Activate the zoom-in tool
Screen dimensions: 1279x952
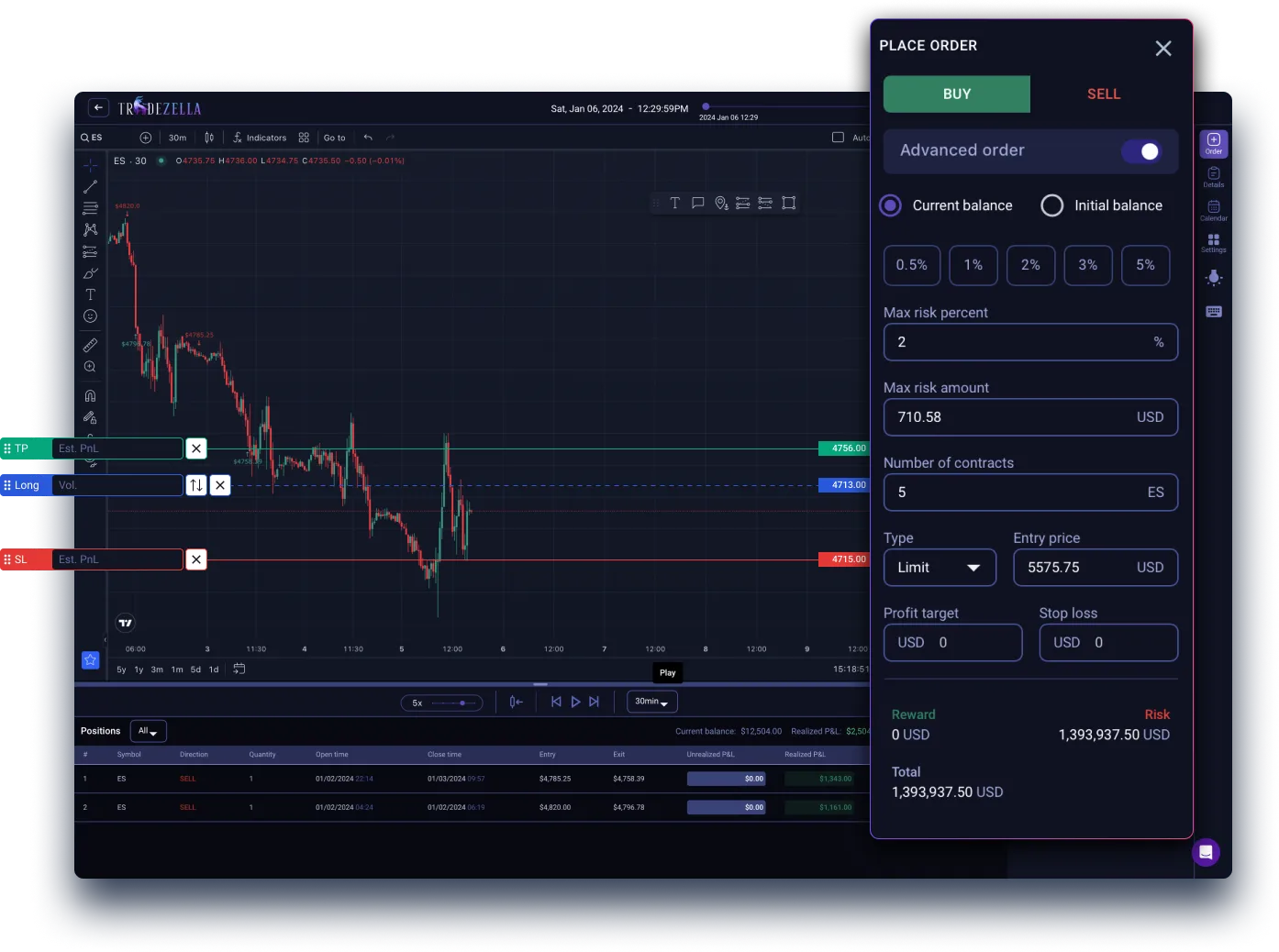tap(90, 367)
